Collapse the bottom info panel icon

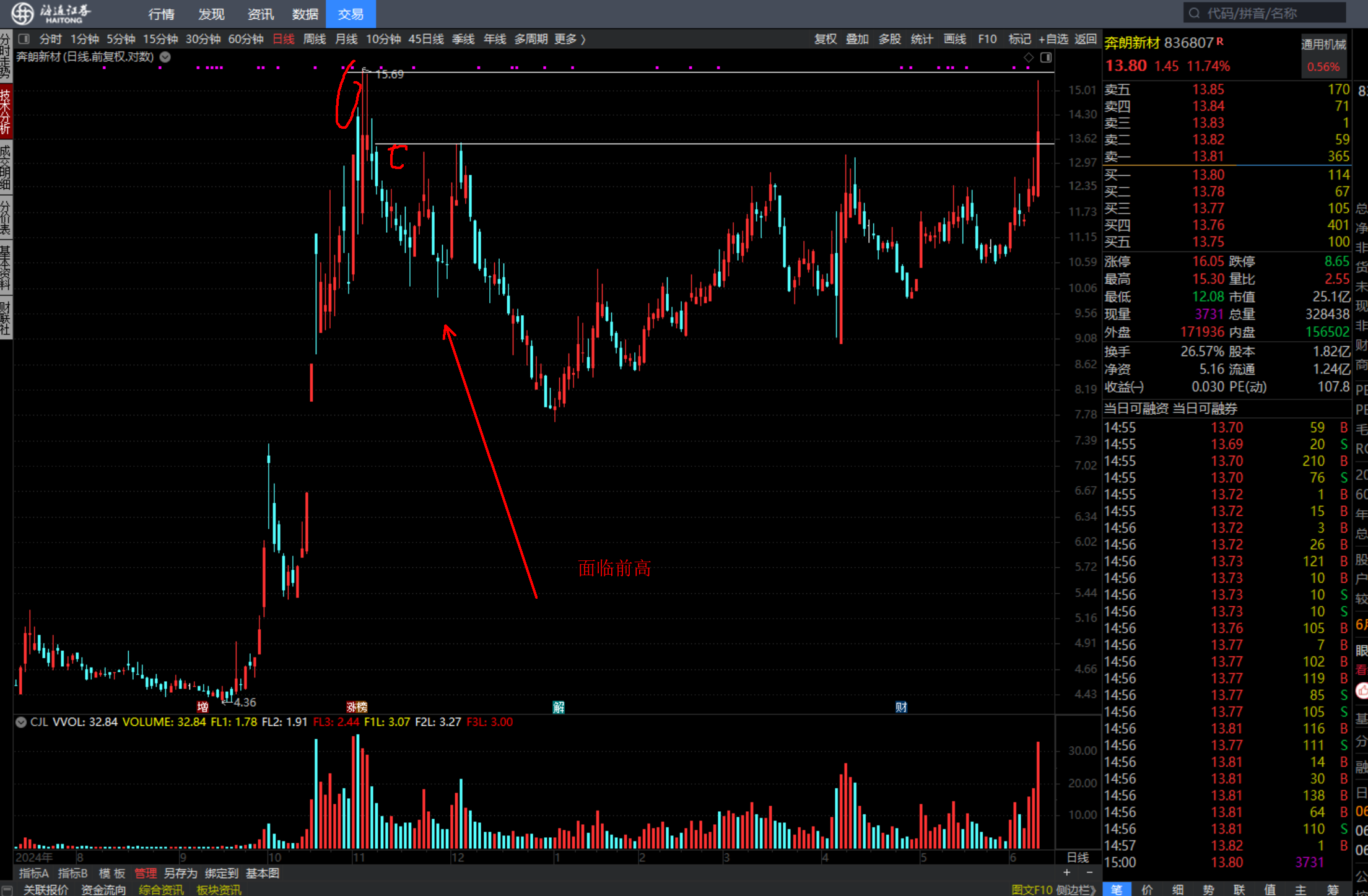click(7, 890)
